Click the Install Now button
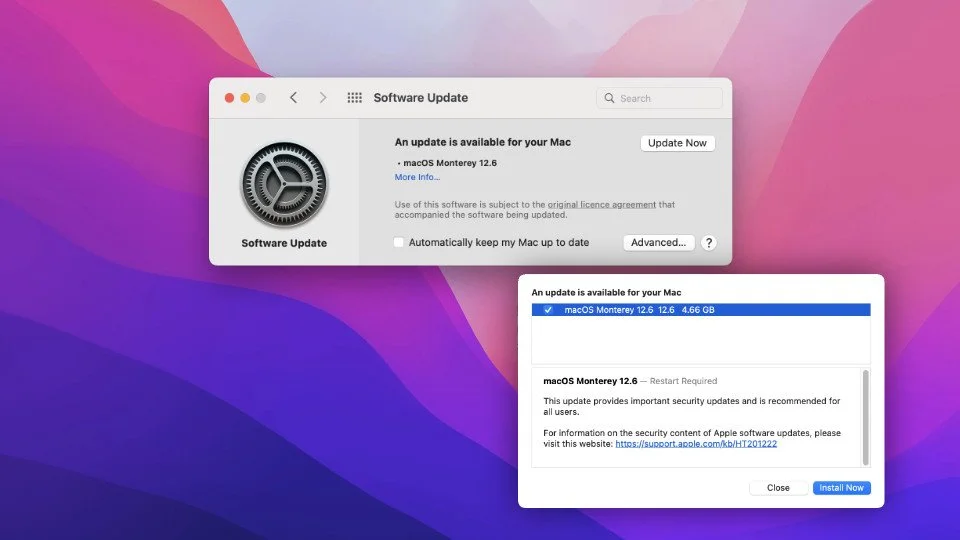Screen dimensions: 960x540 coord(841,488)
